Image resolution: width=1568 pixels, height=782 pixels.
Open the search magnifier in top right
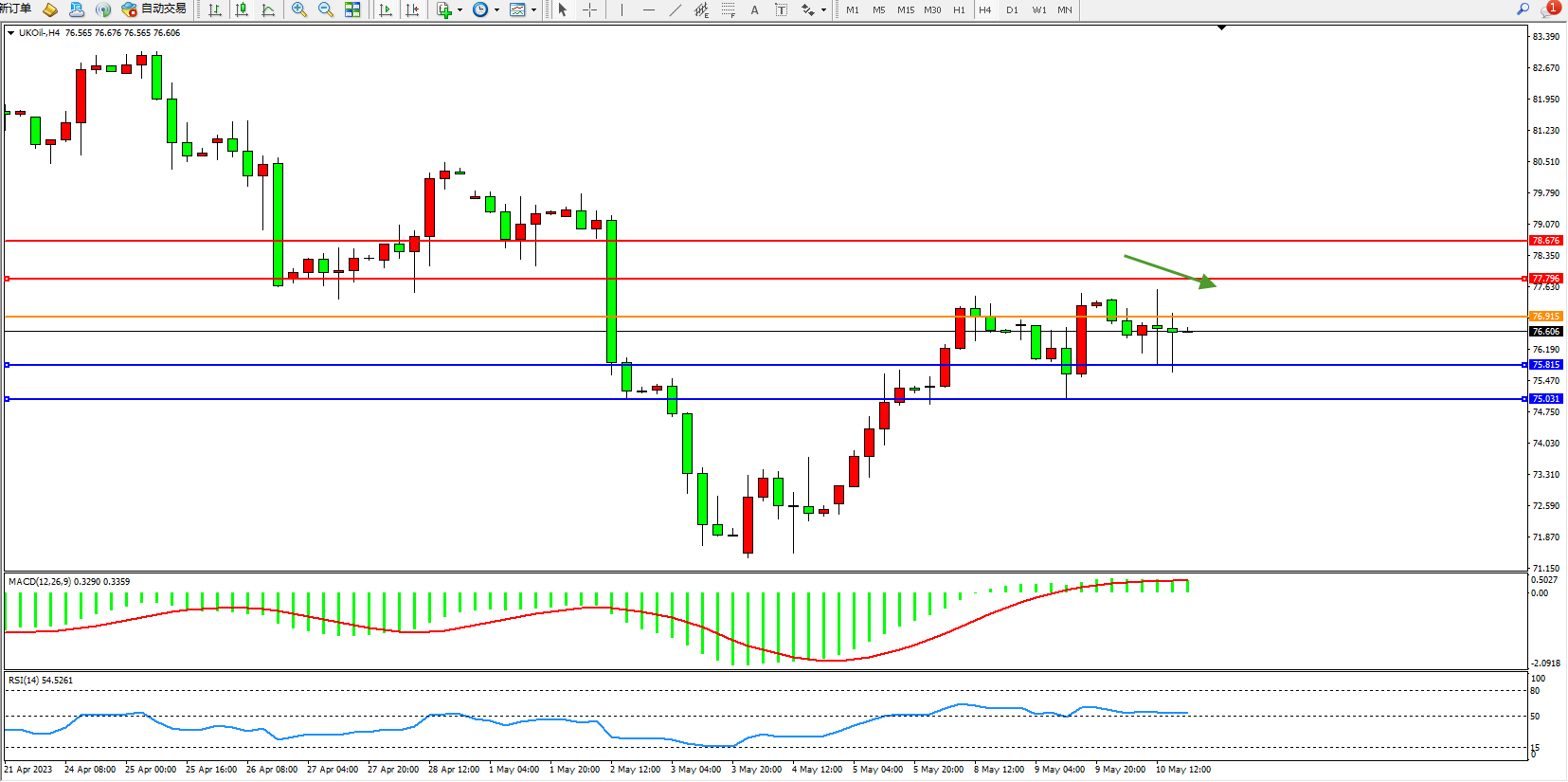[x=1523, y=9]
